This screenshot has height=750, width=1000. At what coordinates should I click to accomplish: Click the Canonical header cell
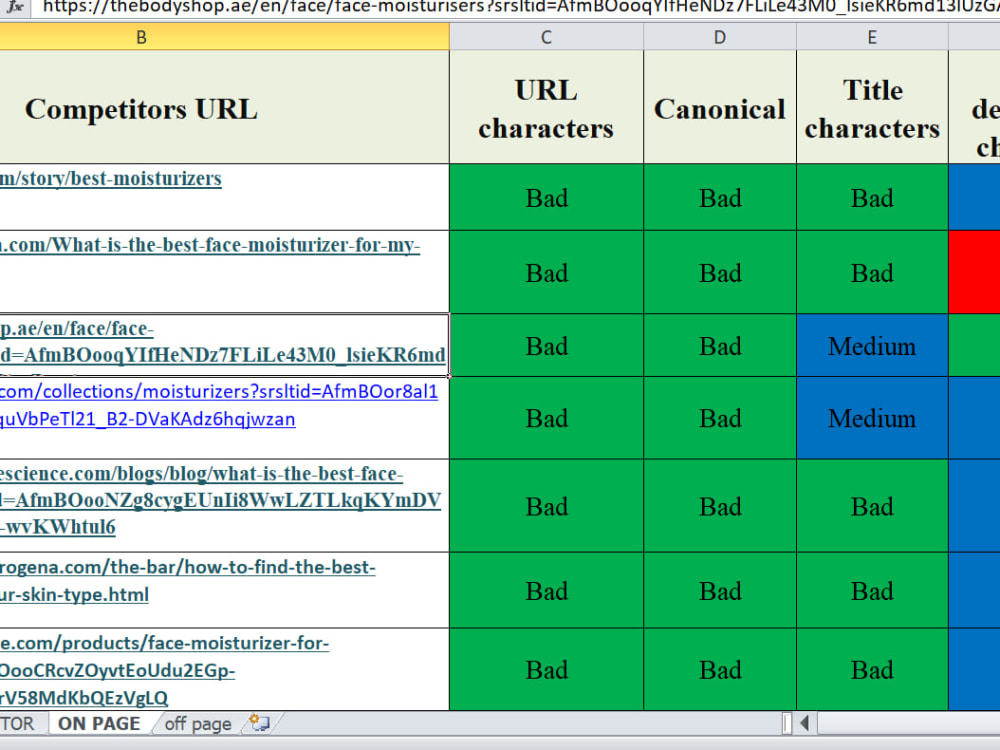pos(720,107)
